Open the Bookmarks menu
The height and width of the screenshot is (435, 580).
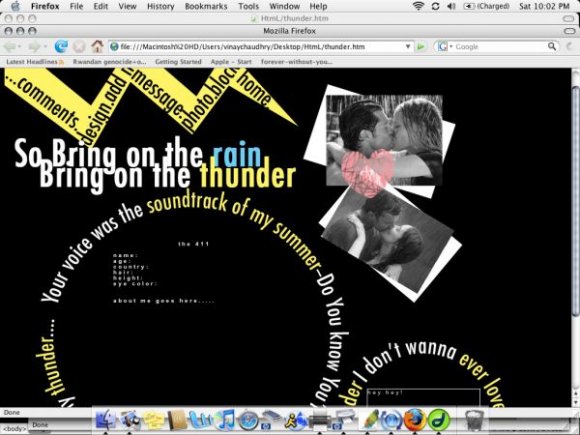[x=206, y=6]
